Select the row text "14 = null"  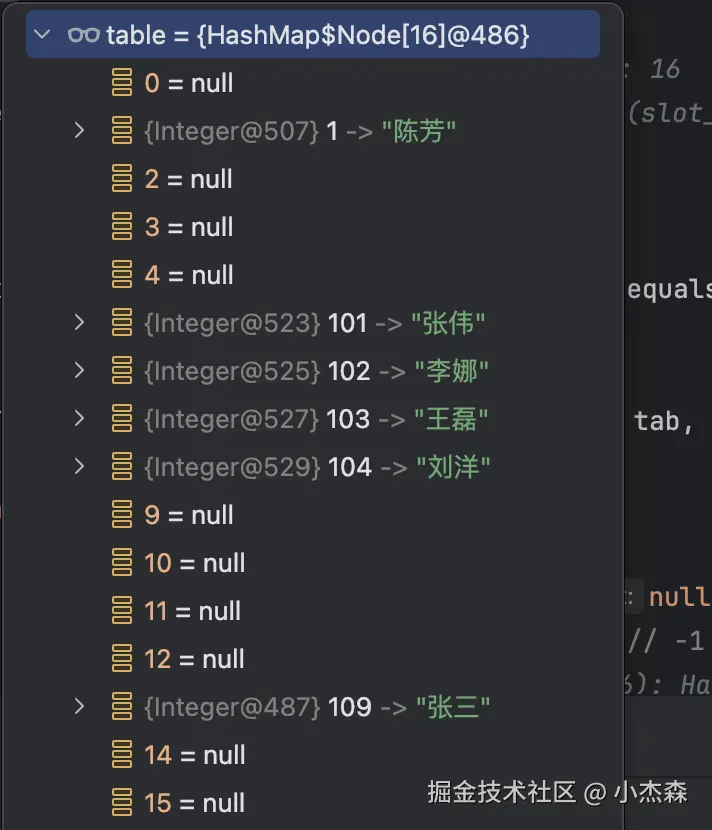[194, 755]
